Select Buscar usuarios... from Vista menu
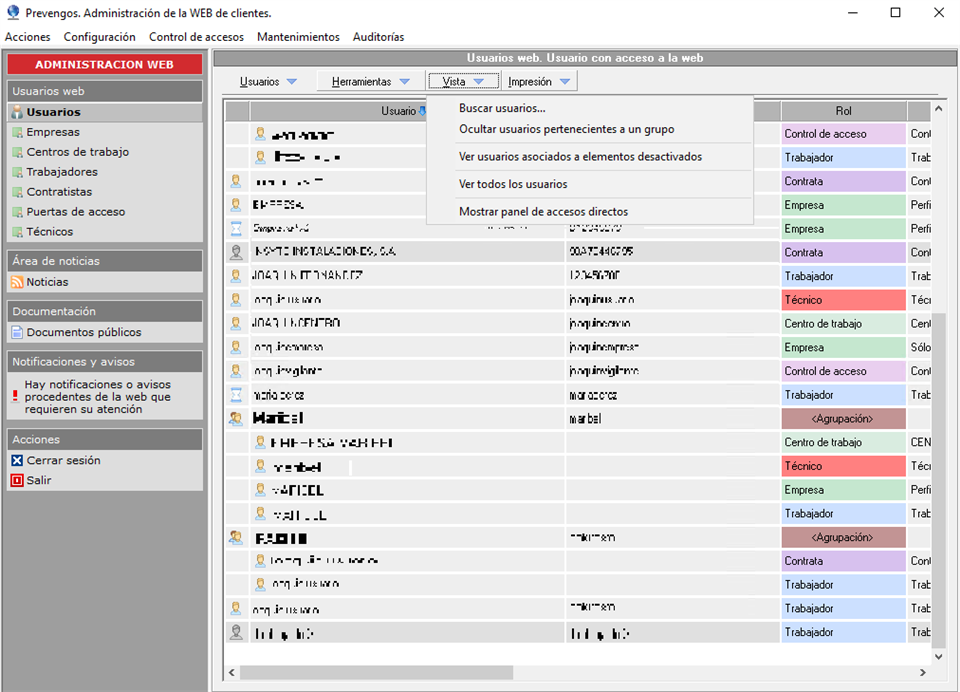 [502, 108]
